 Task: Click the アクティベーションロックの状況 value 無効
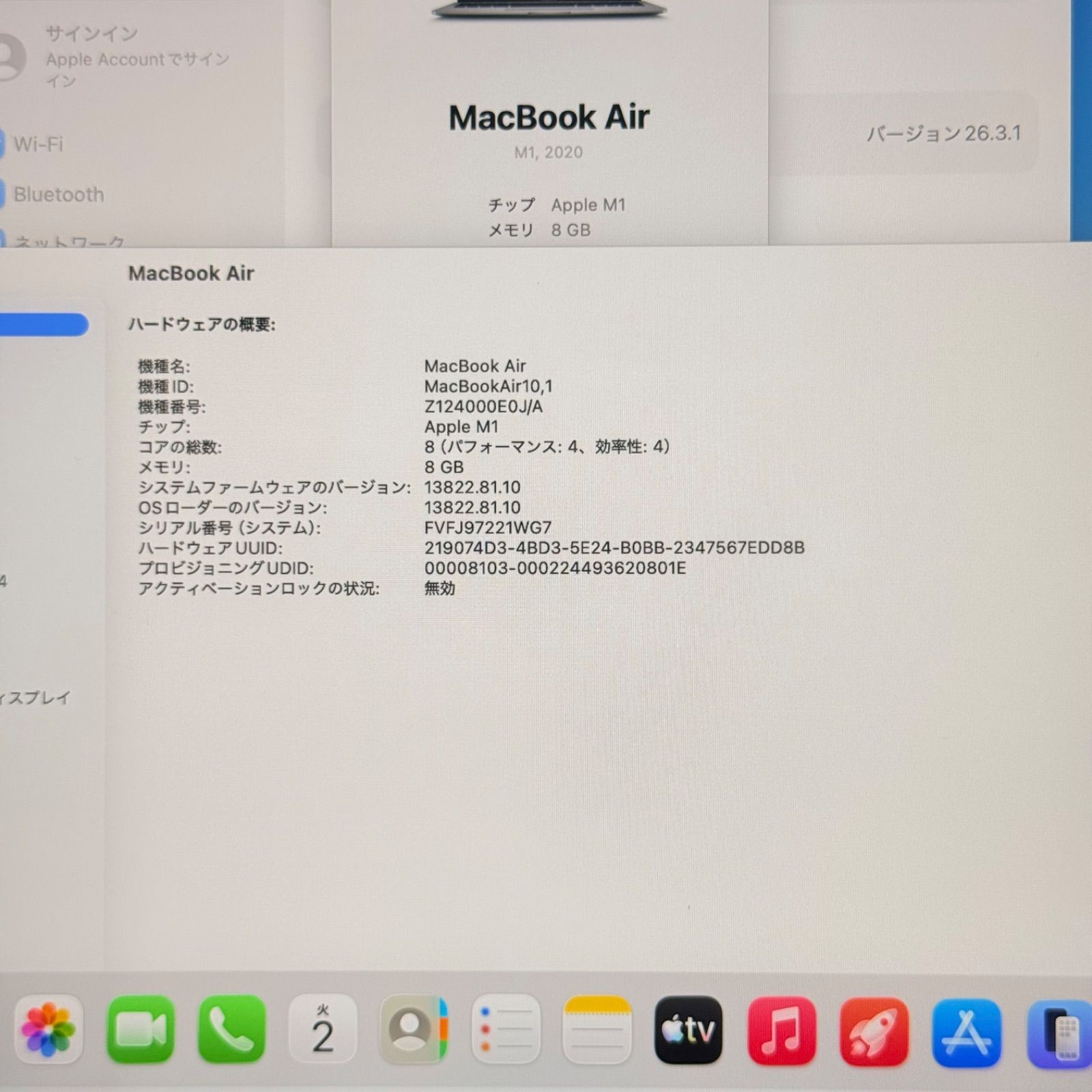(x=440, y=588)
